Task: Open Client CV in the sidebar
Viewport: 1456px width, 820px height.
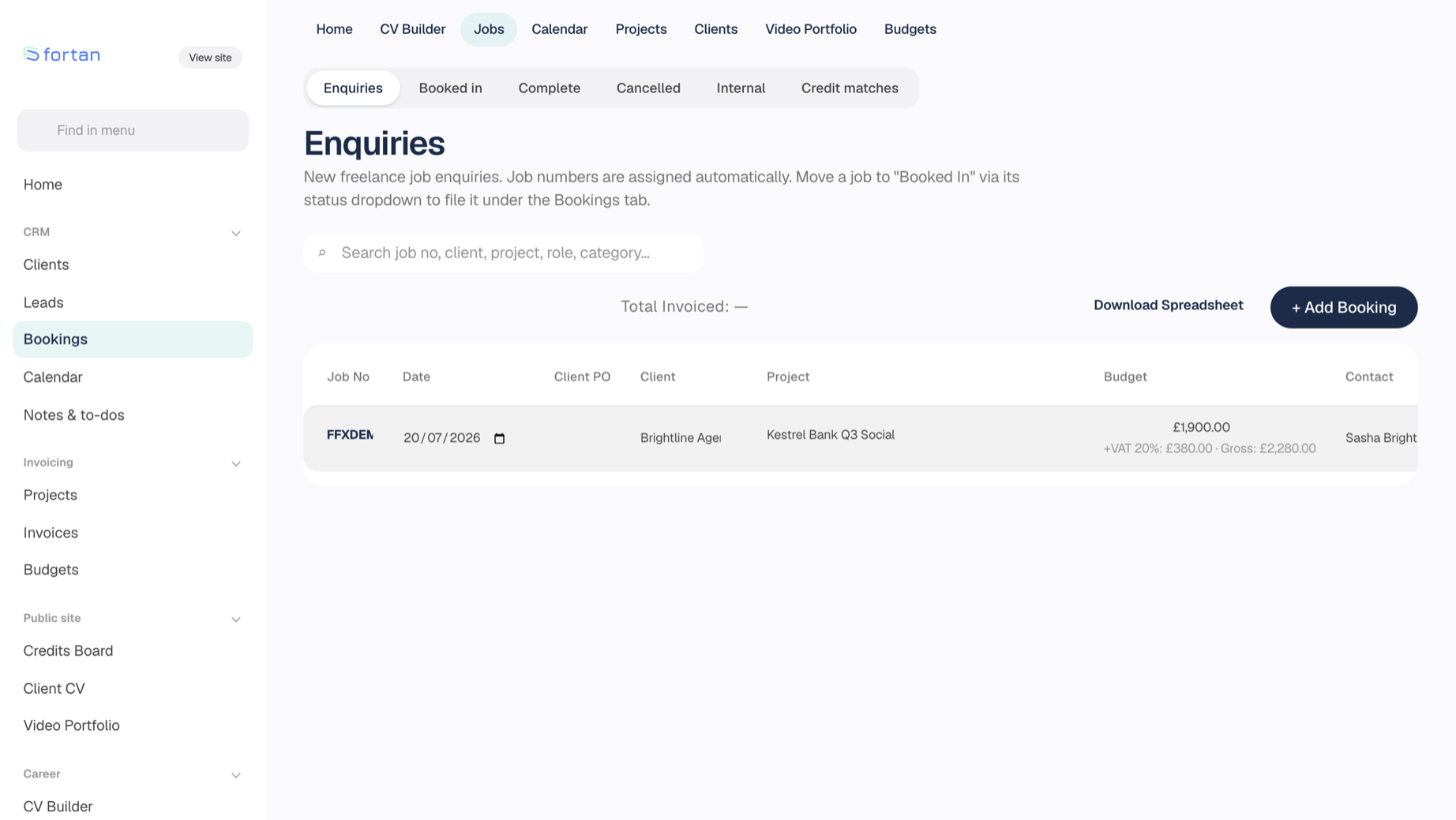Action: 133,688
